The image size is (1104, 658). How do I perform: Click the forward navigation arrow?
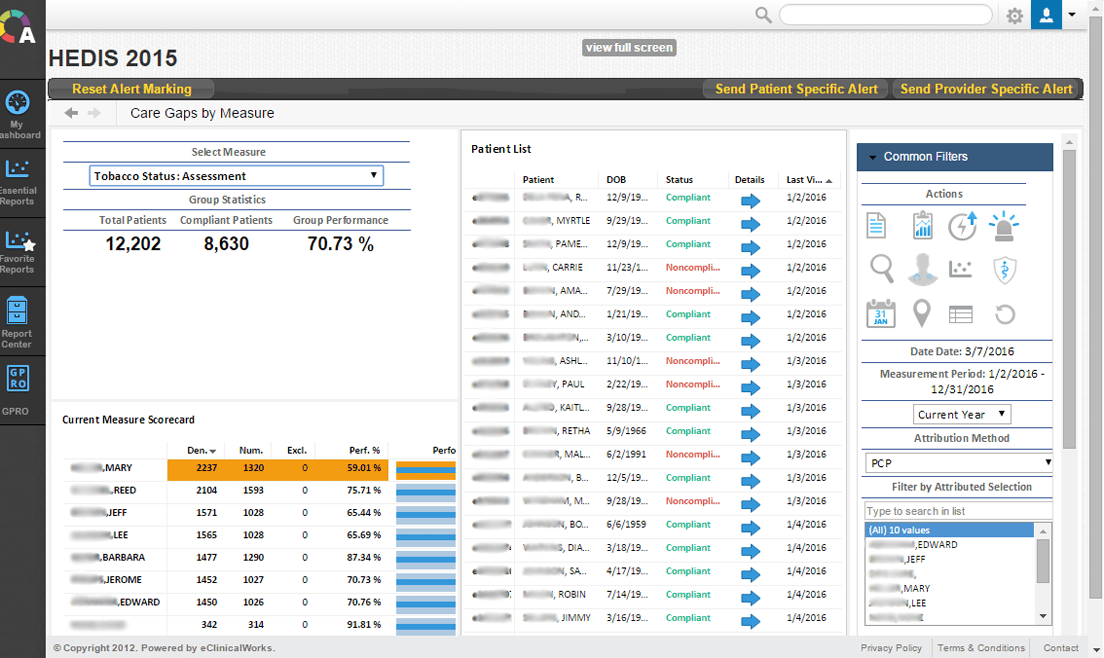94,113
